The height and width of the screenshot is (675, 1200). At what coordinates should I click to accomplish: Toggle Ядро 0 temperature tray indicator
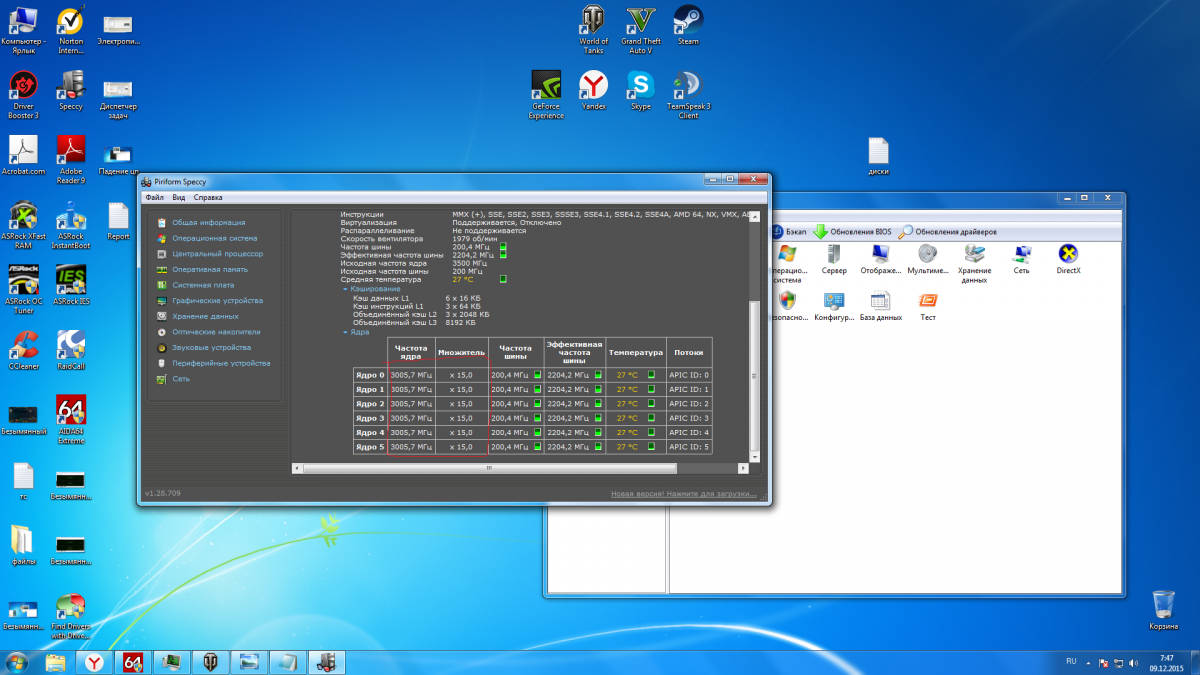(x=651, y=375)
